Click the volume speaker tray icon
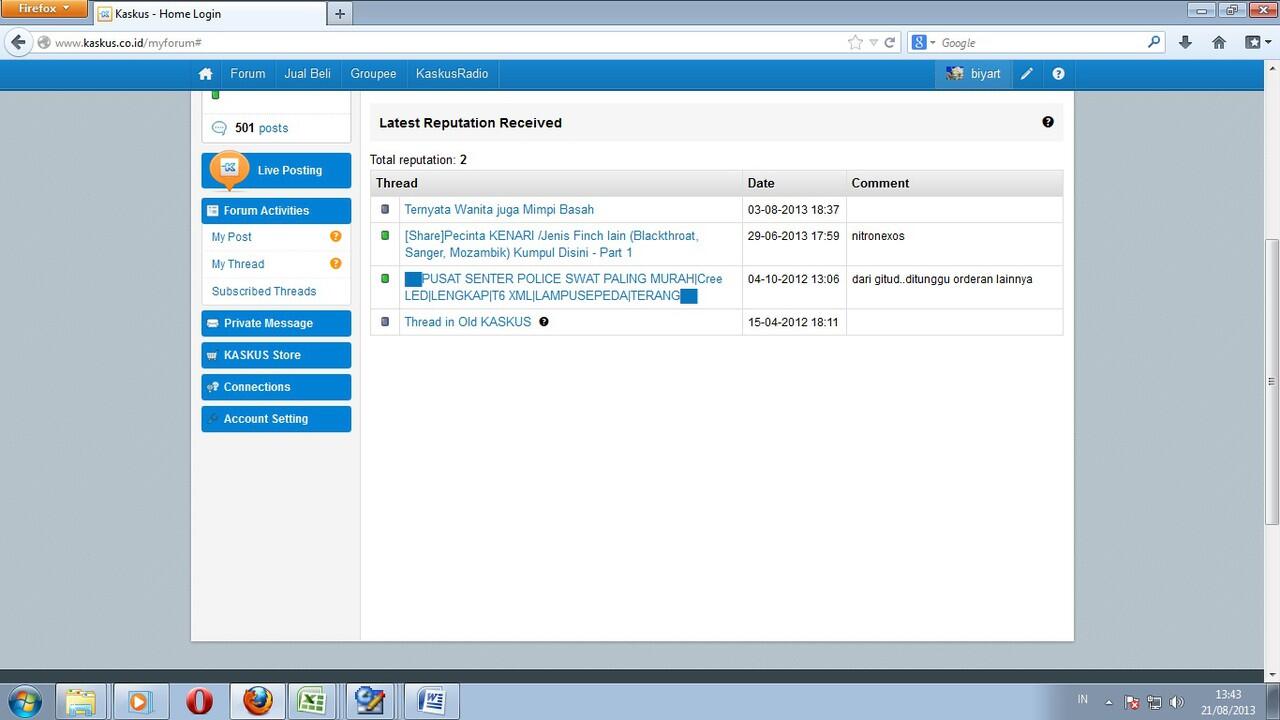 tap(1177, 703)
